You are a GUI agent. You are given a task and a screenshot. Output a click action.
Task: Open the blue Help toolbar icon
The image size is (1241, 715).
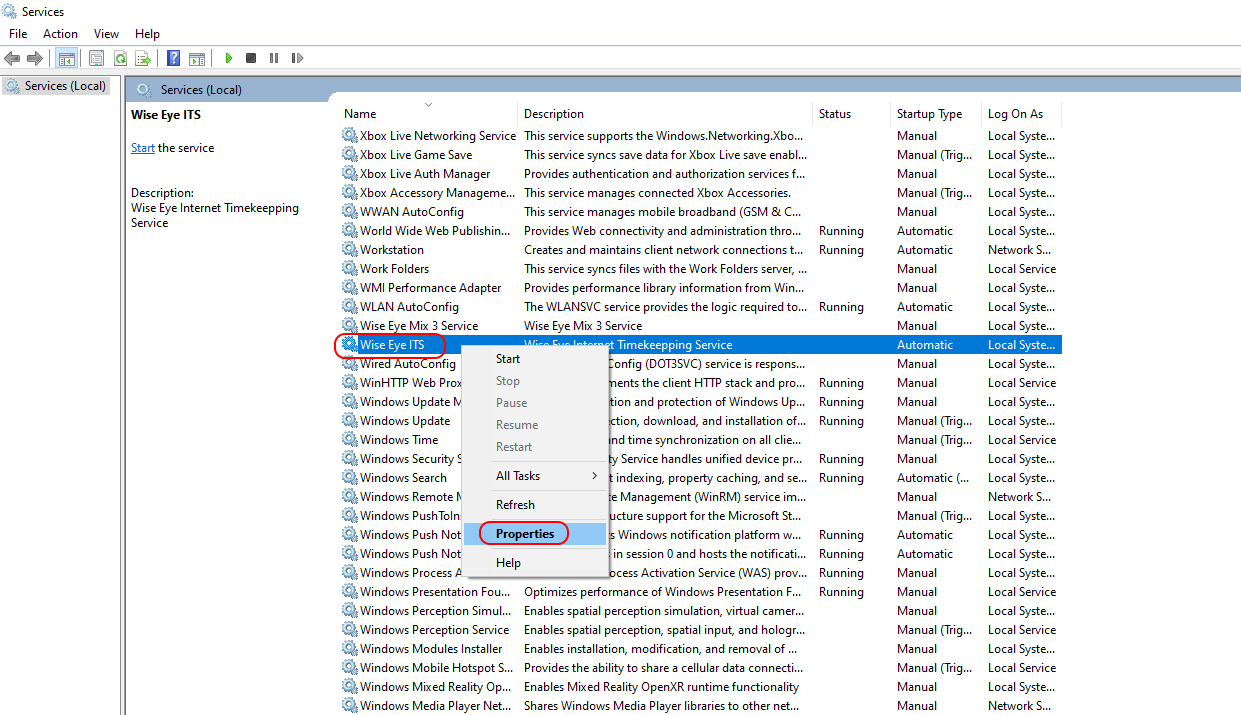(x=174, y=59)
